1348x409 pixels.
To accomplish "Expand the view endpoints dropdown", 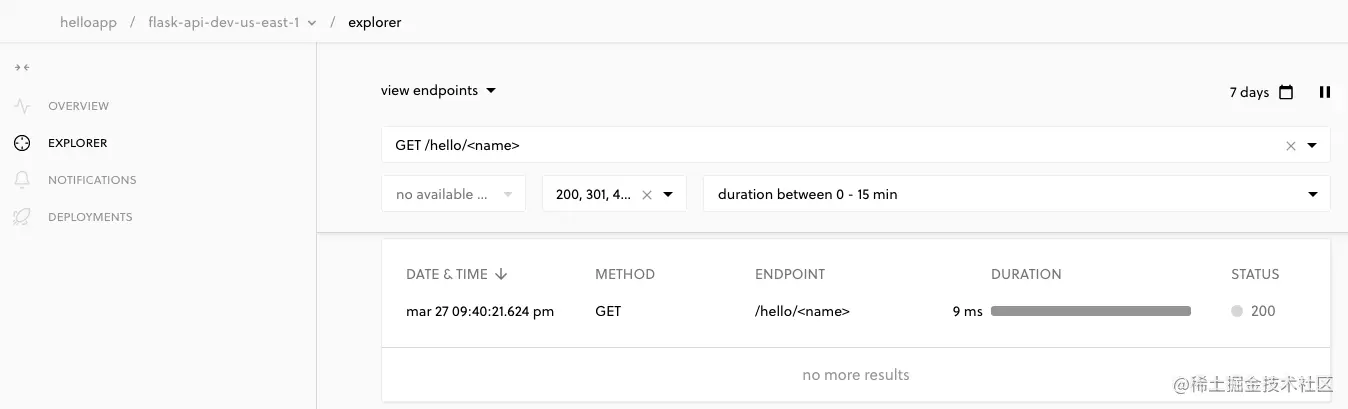I will point(439,91).
